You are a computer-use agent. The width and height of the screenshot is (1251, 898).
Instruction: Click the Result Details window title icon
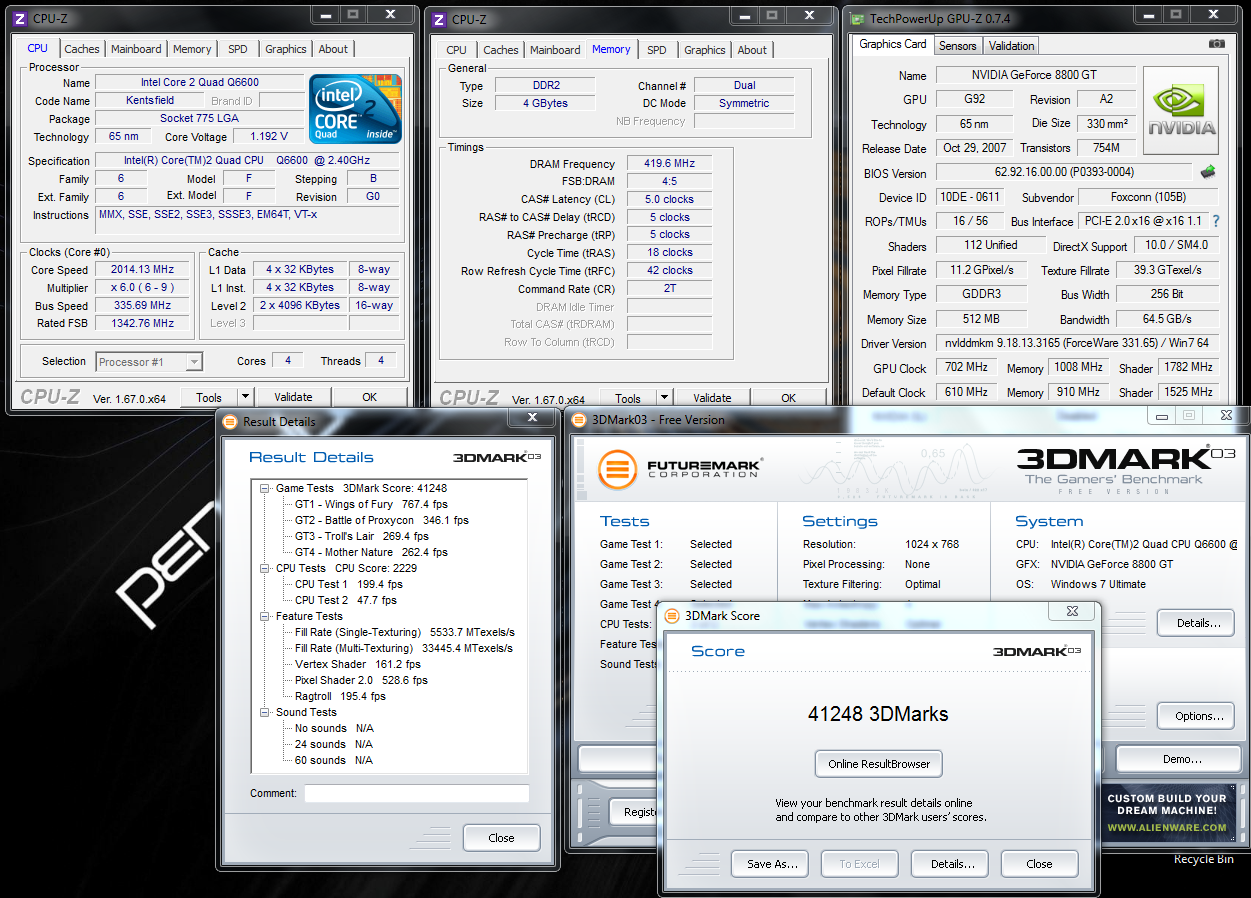point(230,422)
